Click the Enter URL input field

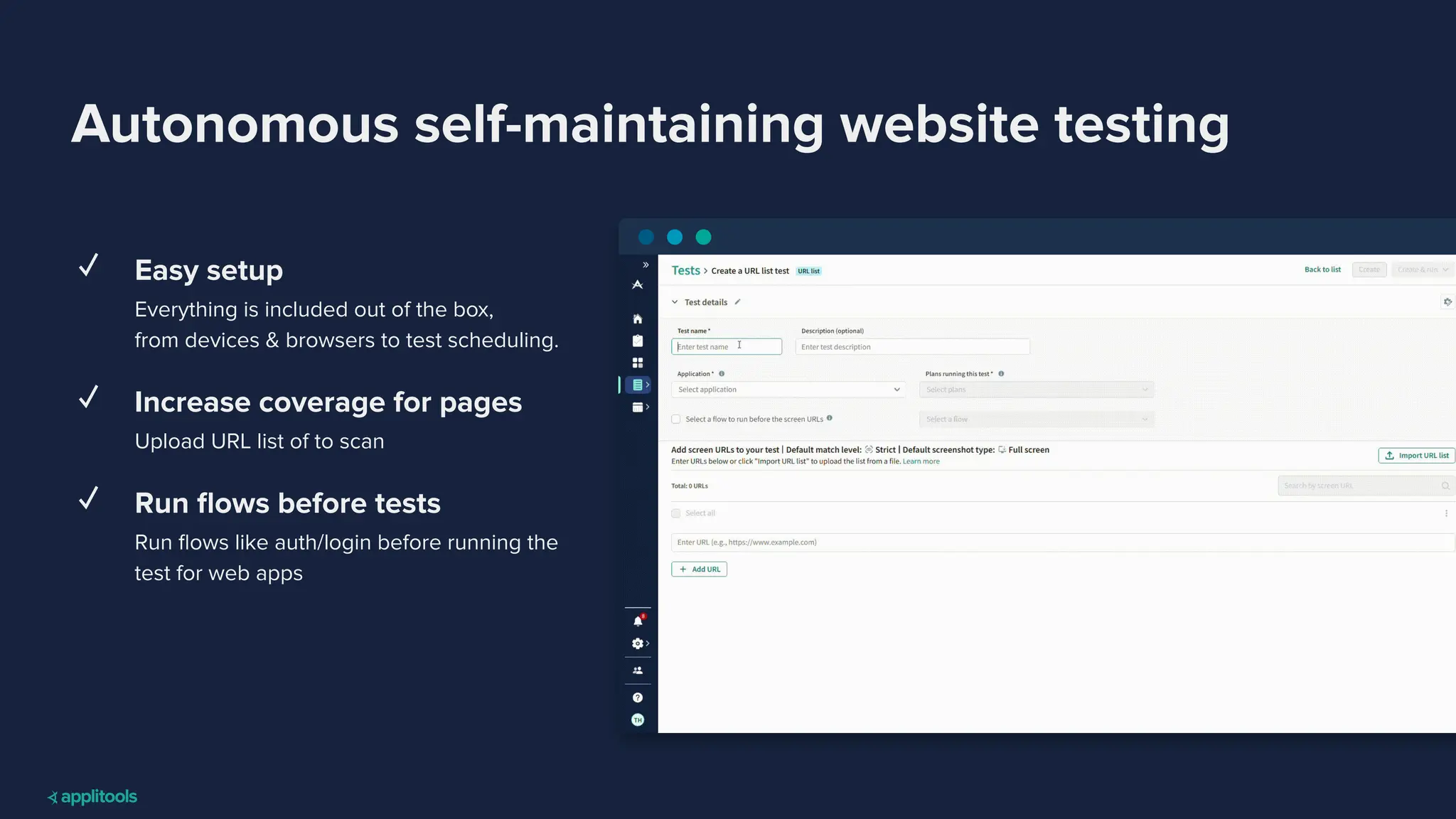(x=1063, y=542)
